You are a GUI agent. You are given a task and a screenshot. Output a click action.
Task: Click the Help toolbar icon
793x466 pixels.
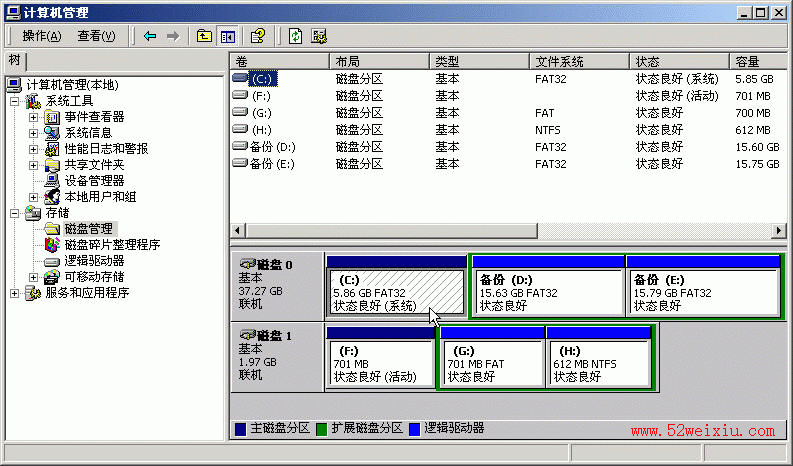258,36
